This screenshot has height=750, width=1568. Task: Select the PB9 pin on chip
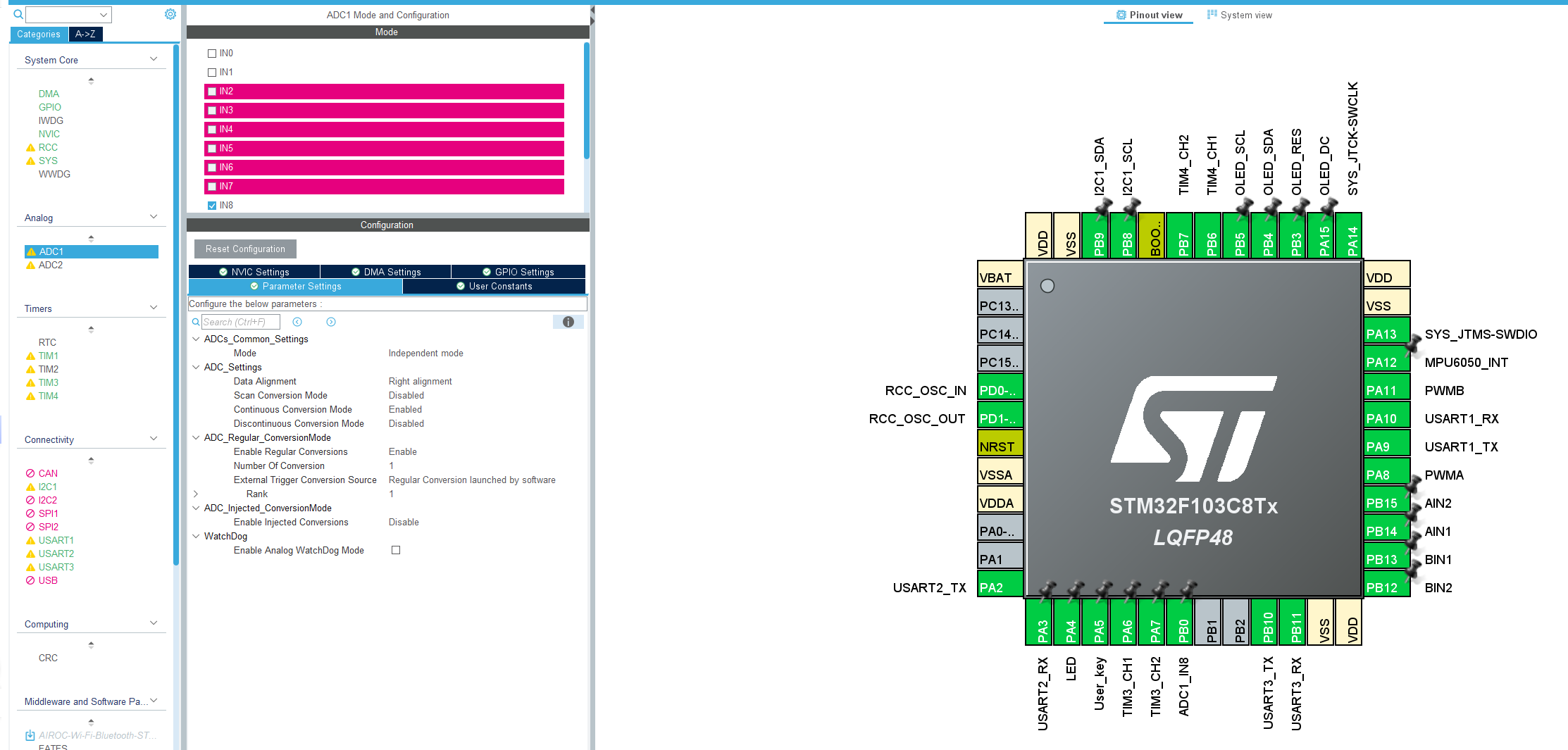tap(1095, 236)
